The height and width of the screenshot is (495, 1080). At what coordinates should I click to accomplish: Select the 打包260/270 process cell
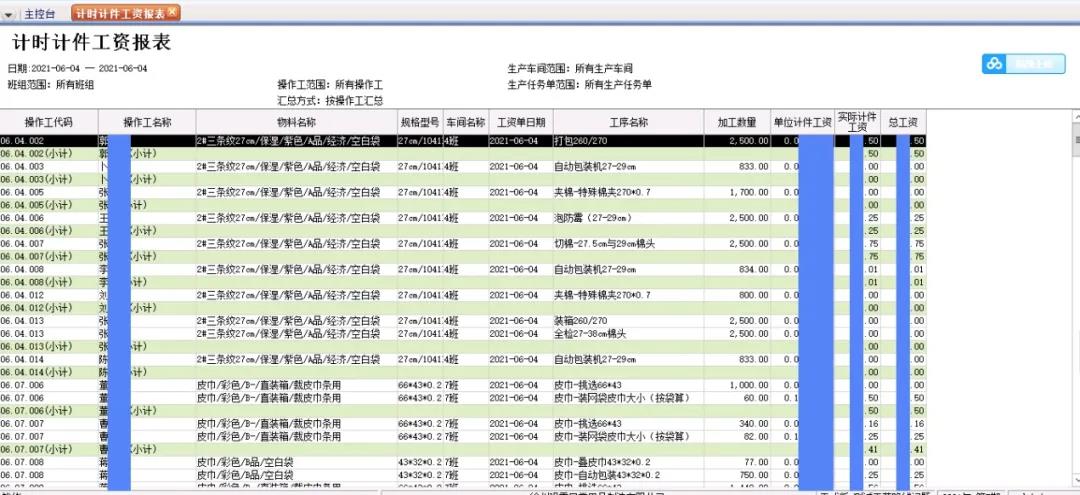tap(581, 140)
